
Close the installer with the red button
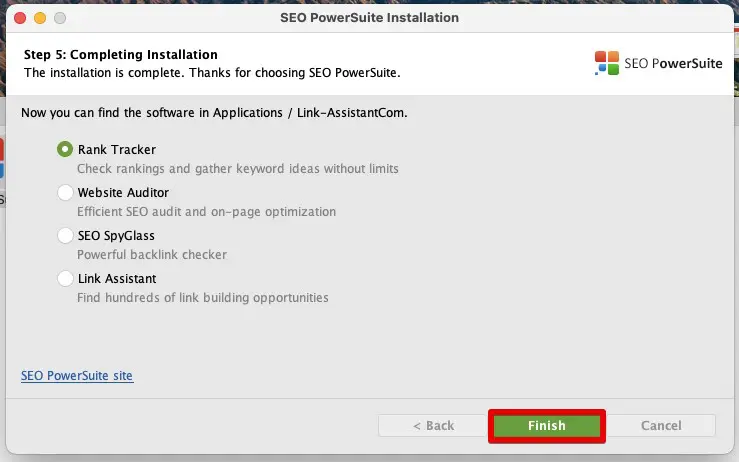[x=21, y=18]
